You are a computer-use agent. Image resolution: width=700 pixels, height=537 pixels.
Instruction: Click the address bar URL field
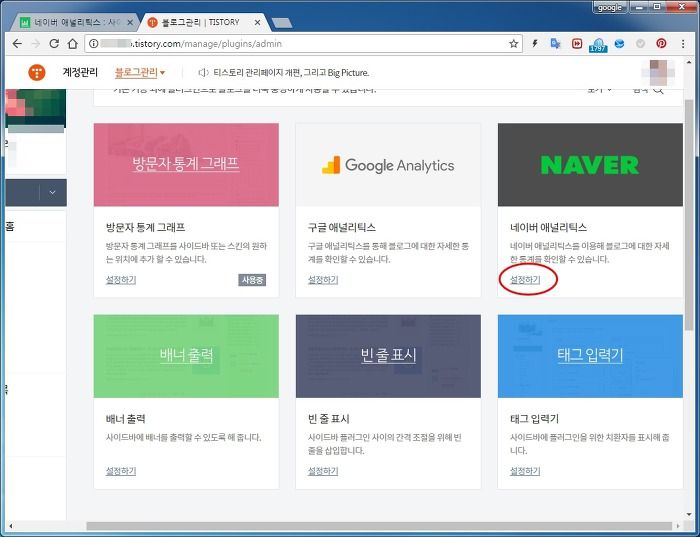304,44
